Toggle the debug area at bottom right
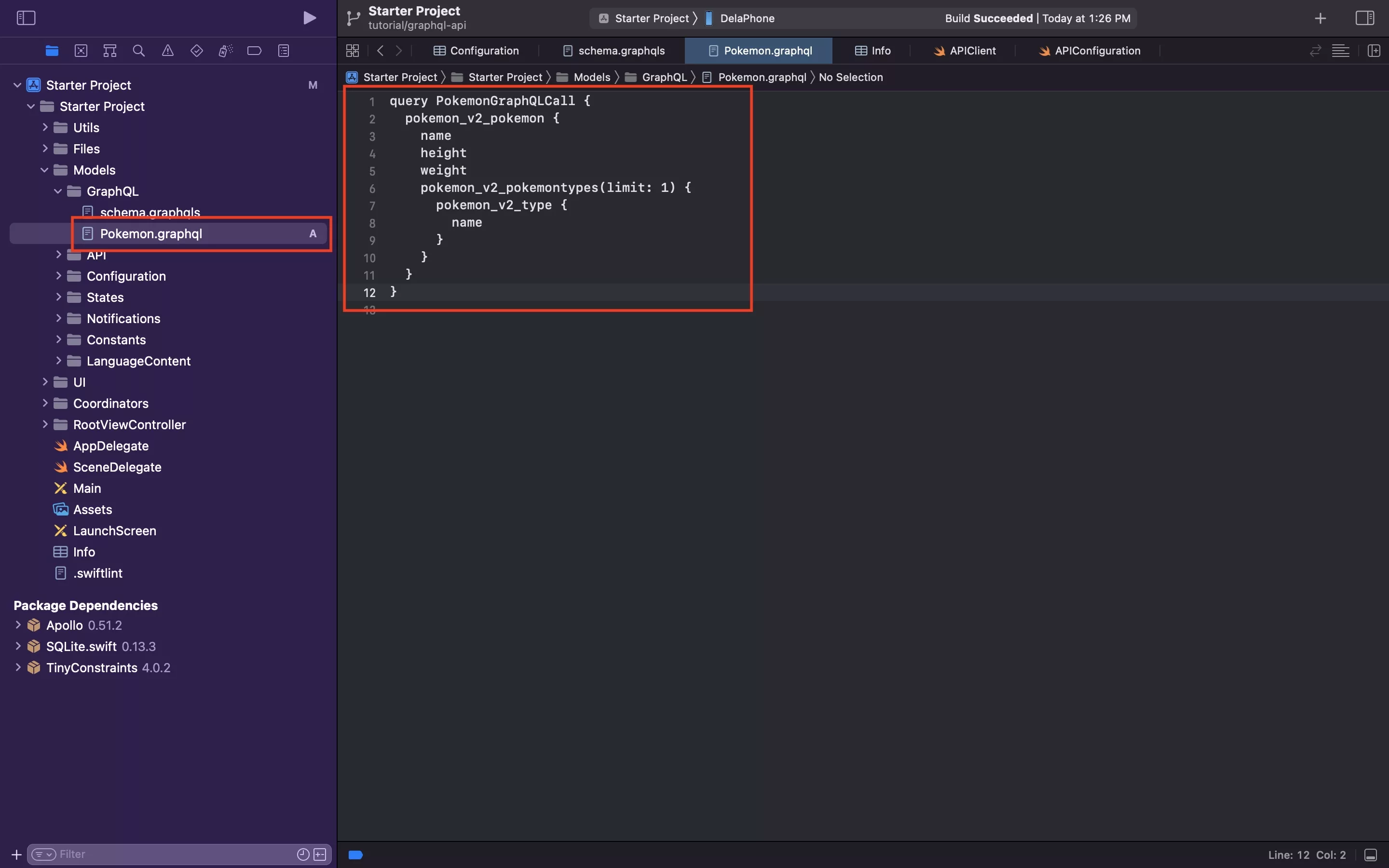The image size is (1389, 868). [x=1371, y=855]
